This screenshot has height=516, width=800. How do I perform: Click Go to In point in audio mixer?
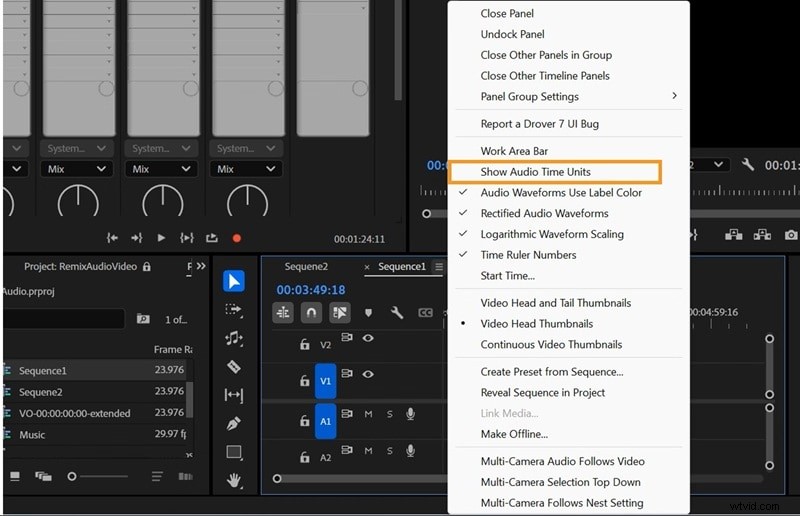click(x=112, y=238)
